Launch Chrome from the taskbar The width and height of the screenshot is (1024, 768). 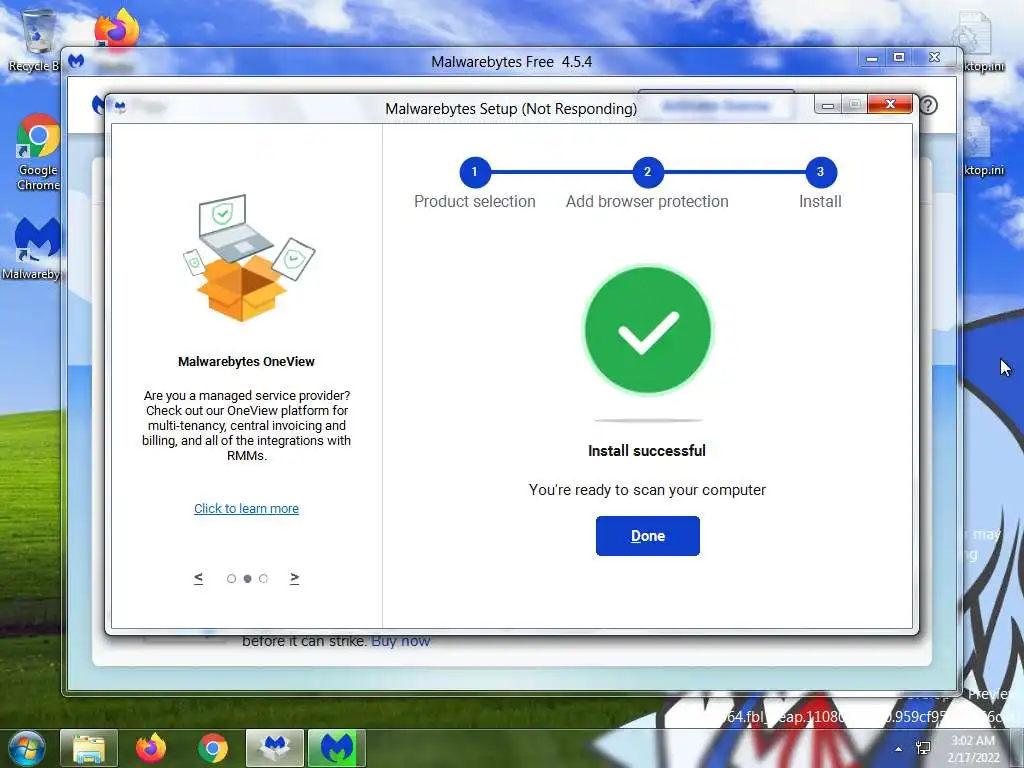(213, 748)
